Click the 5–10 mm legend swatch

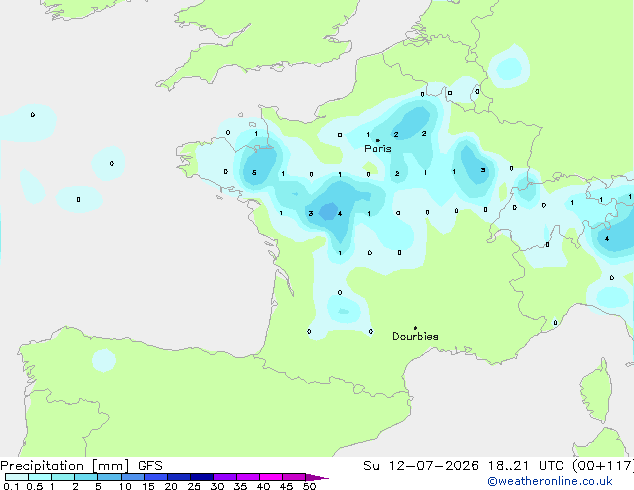click(109, 477)
